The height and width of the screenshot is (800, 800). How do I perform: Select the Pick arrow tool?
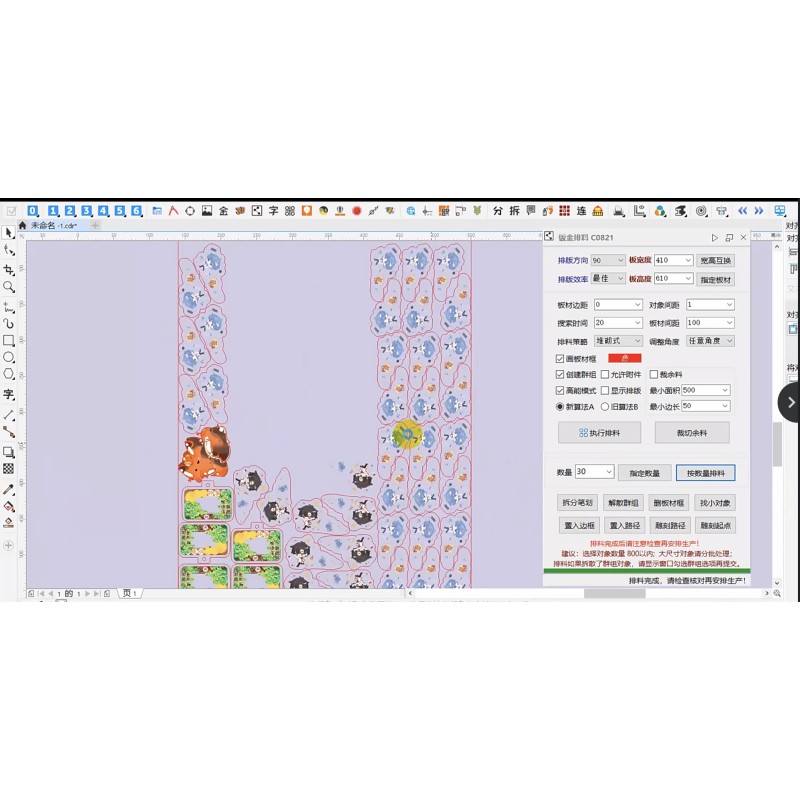pyautogui.click(x=9, y=233)
